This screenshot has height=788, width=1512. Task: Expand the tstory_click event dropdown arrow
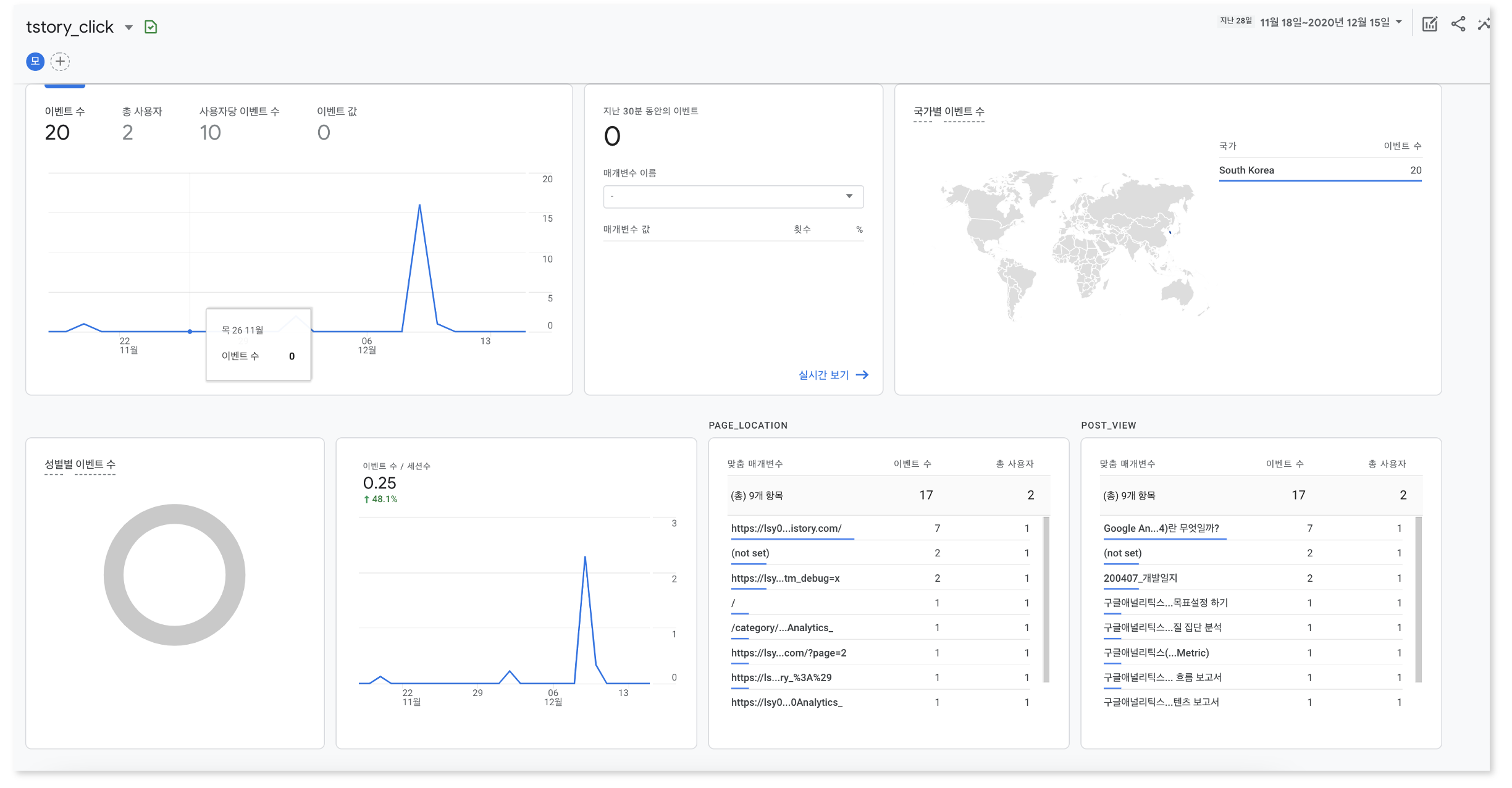pyautogui.click(x=128, y=27)
